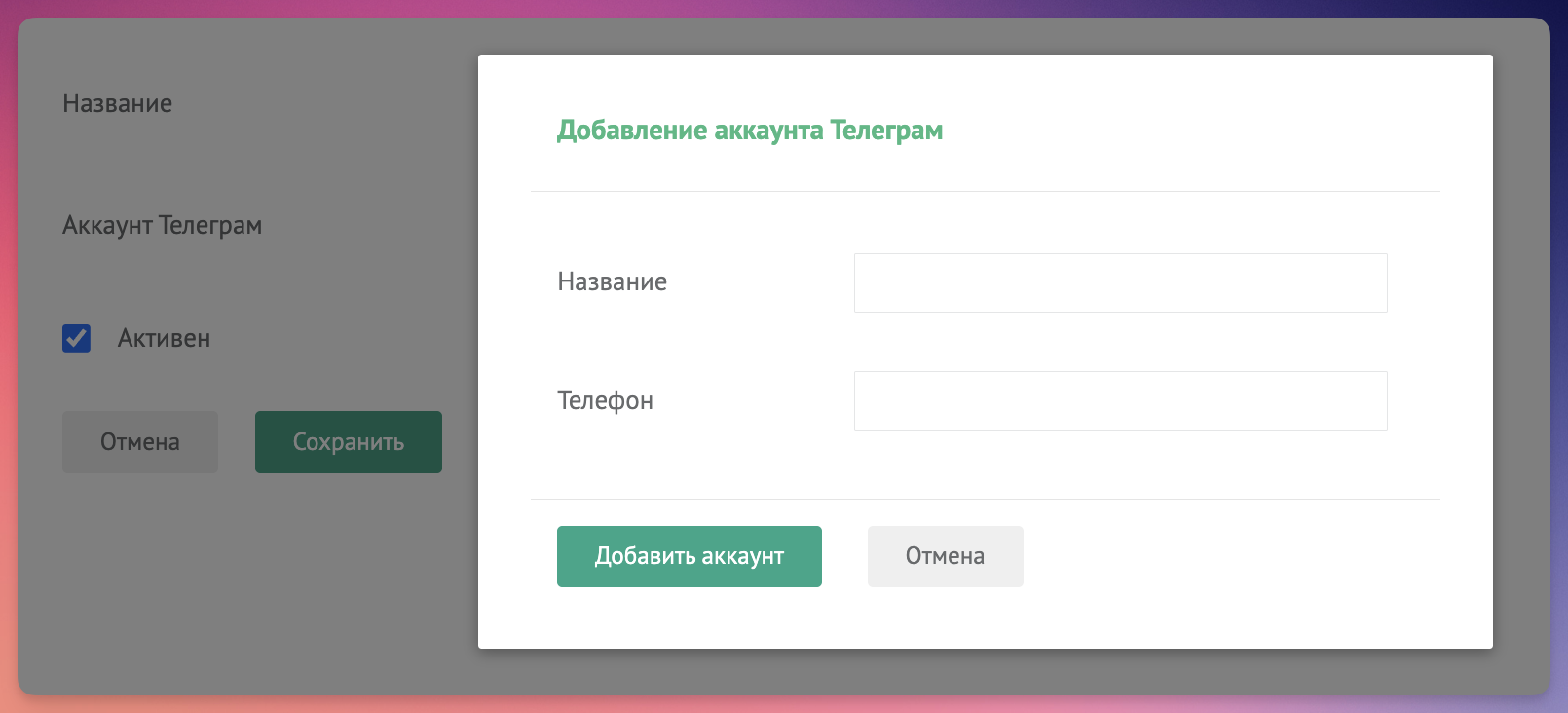Viewport: 1568px width, 713px height.
Task: Click the Аккаунт Телеграм label in background form
Action: (x=162, y=225)
